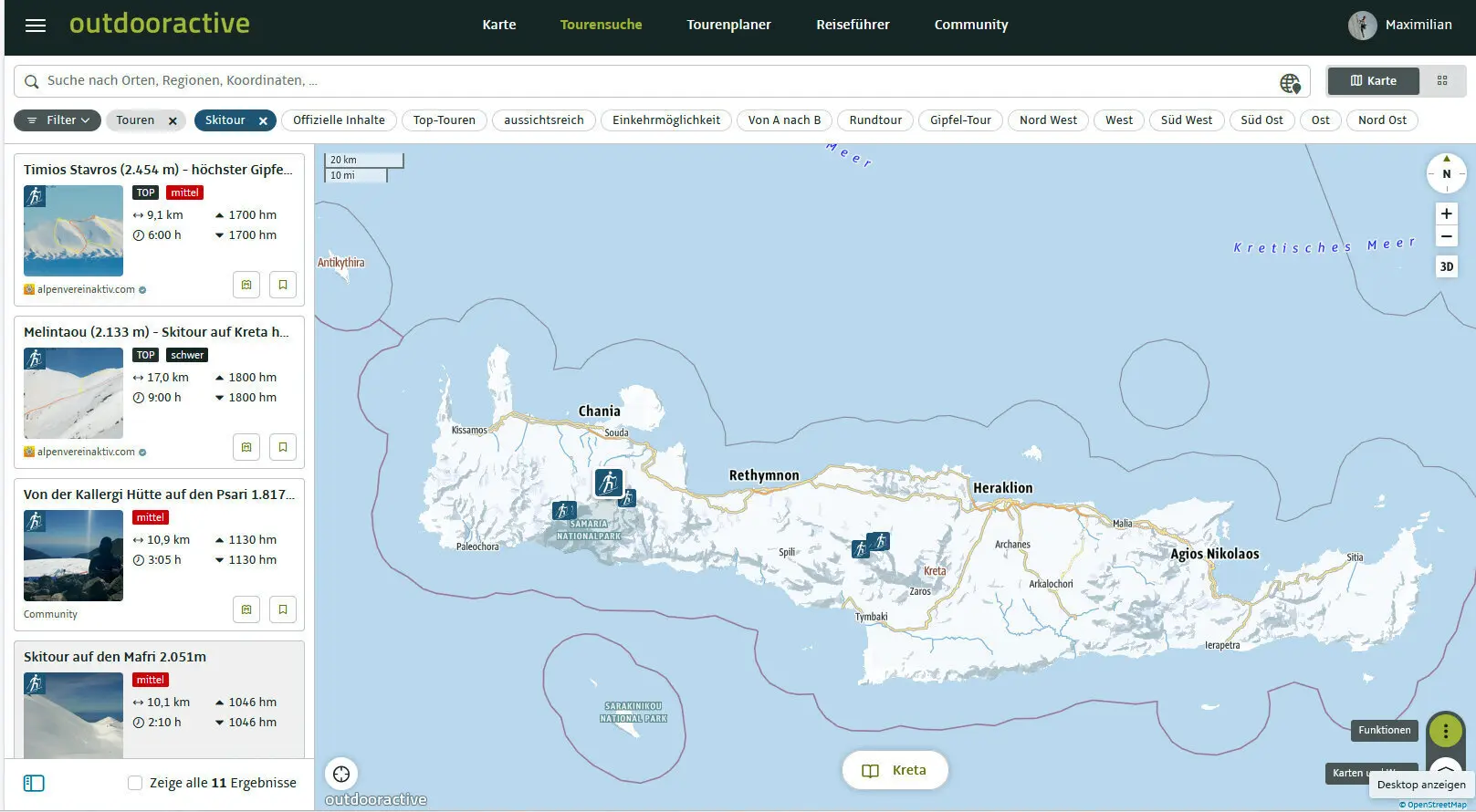Image resolution: width=1476 pixels, height=812 pixels.
Task: Click the location search input field
Action: (639, 81)
